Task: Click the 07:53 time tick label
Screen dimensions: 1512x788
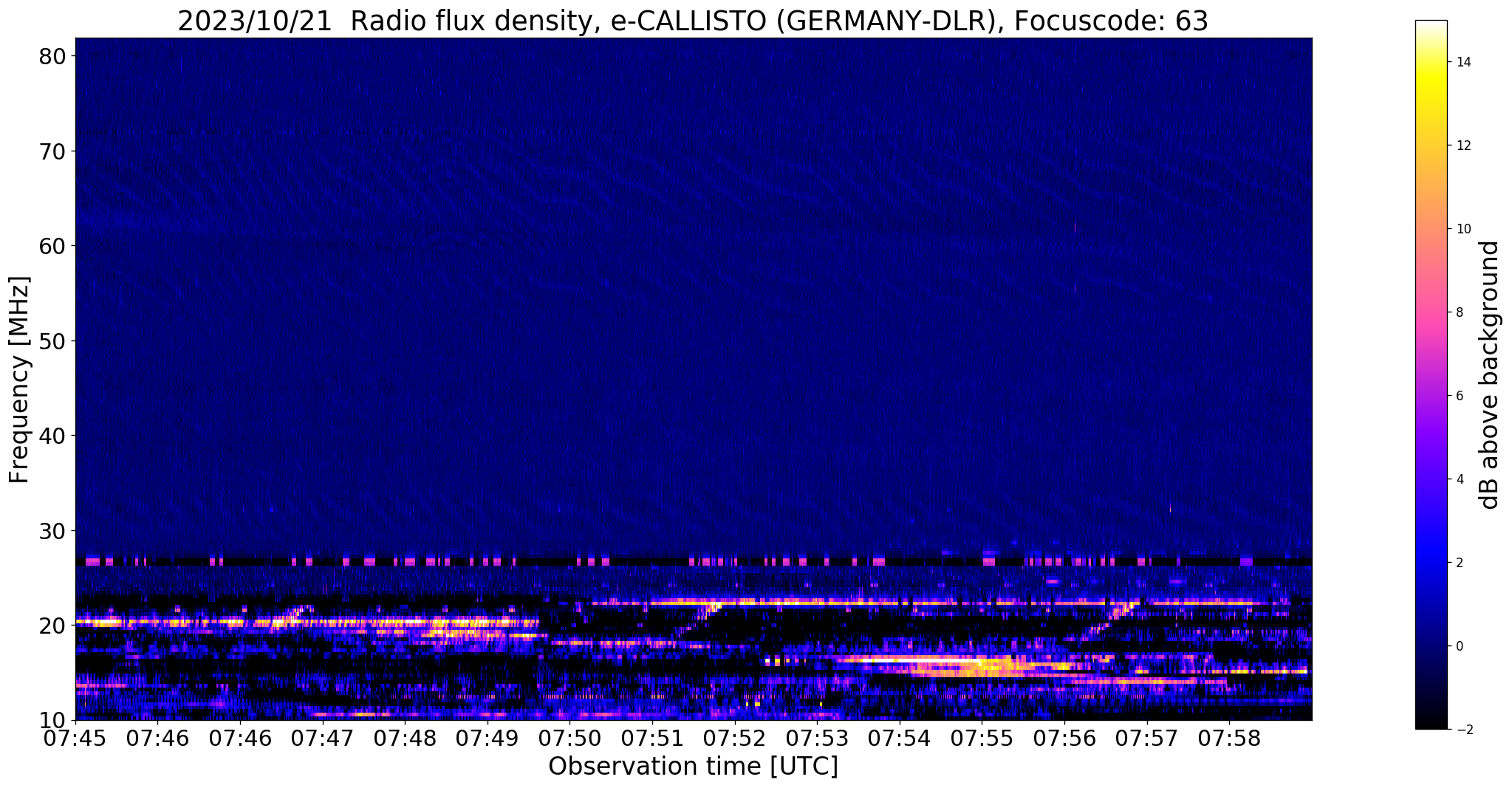Action: pos(818,738)
